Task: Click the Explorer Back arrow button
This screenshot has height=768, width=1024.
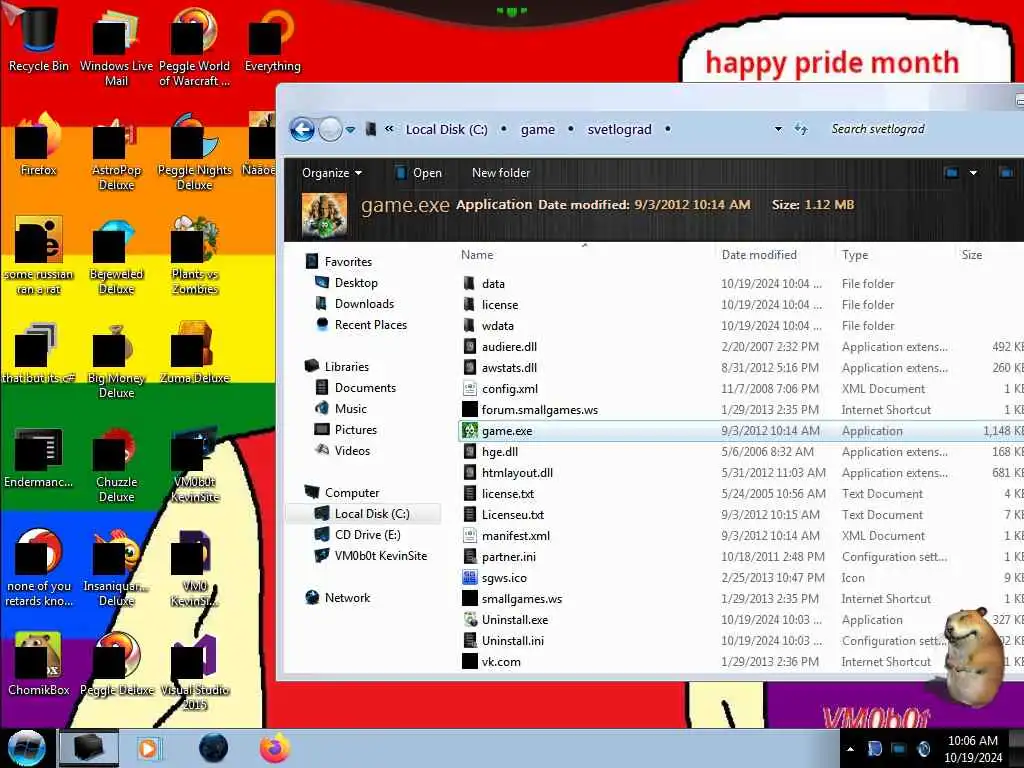Action: [302, 129]
